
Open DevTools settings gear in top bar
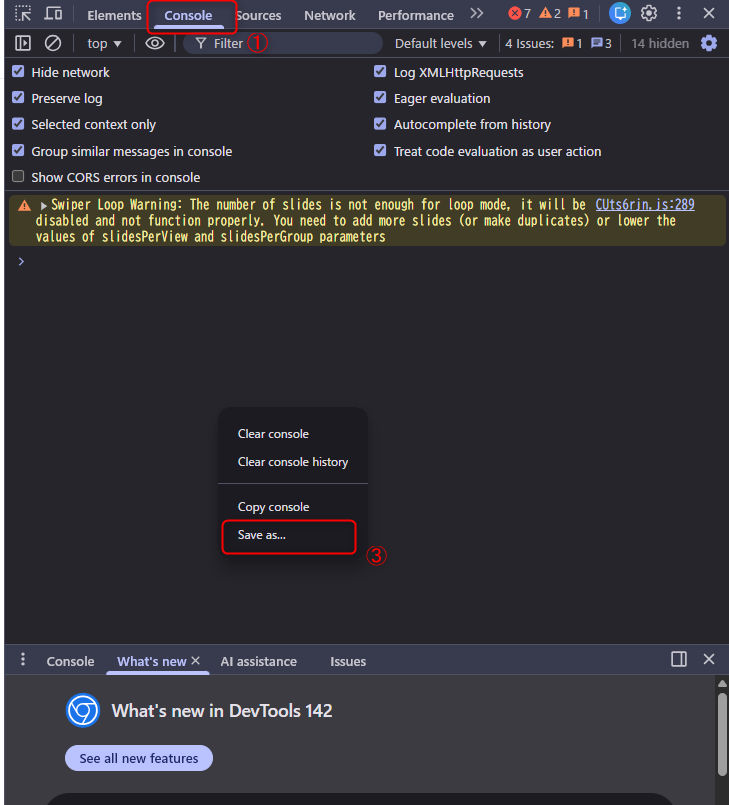point(649,14)
